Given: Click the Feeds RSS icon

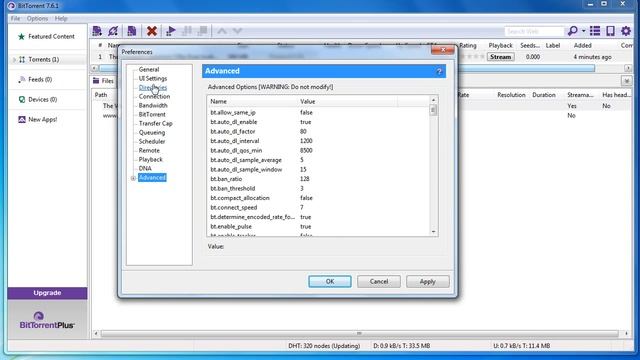Looking at the screenshot, I should point(22,80).
